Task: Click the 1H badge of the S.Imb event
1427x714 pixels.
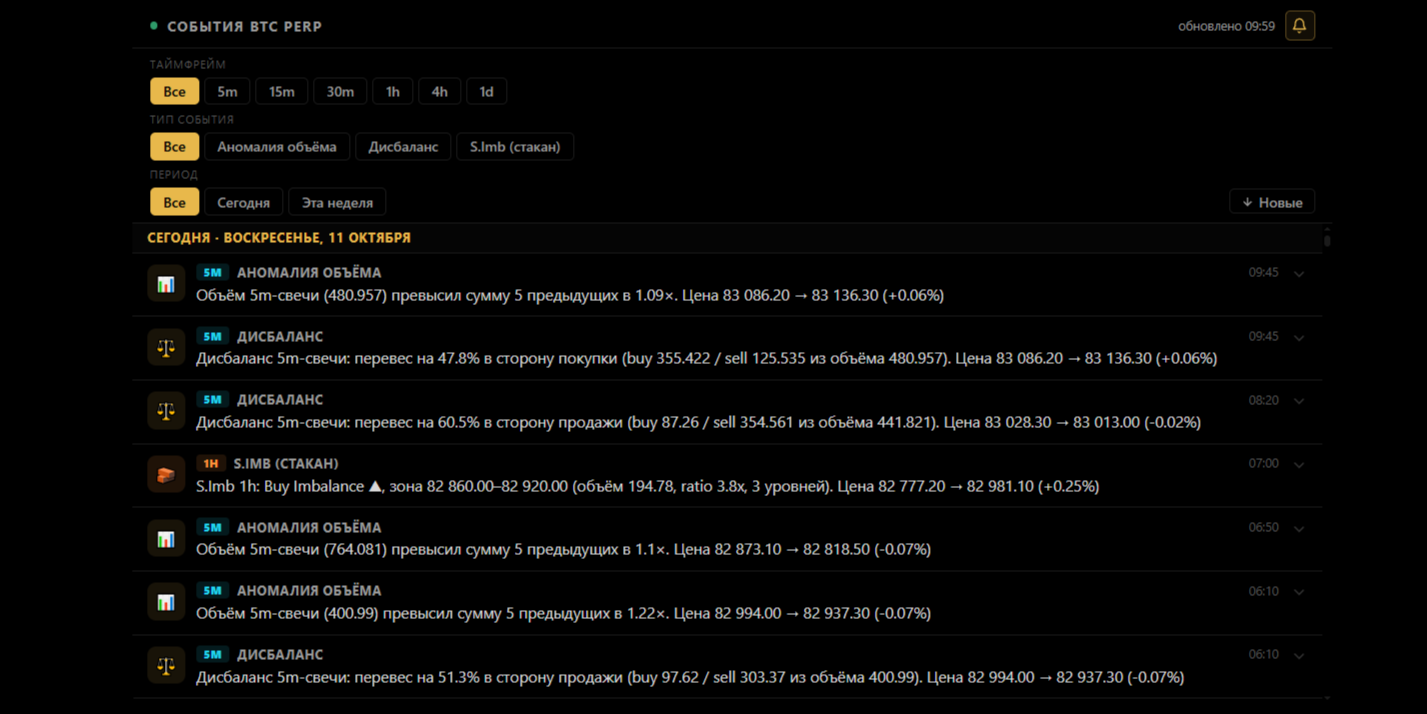Action: (210, 463)
